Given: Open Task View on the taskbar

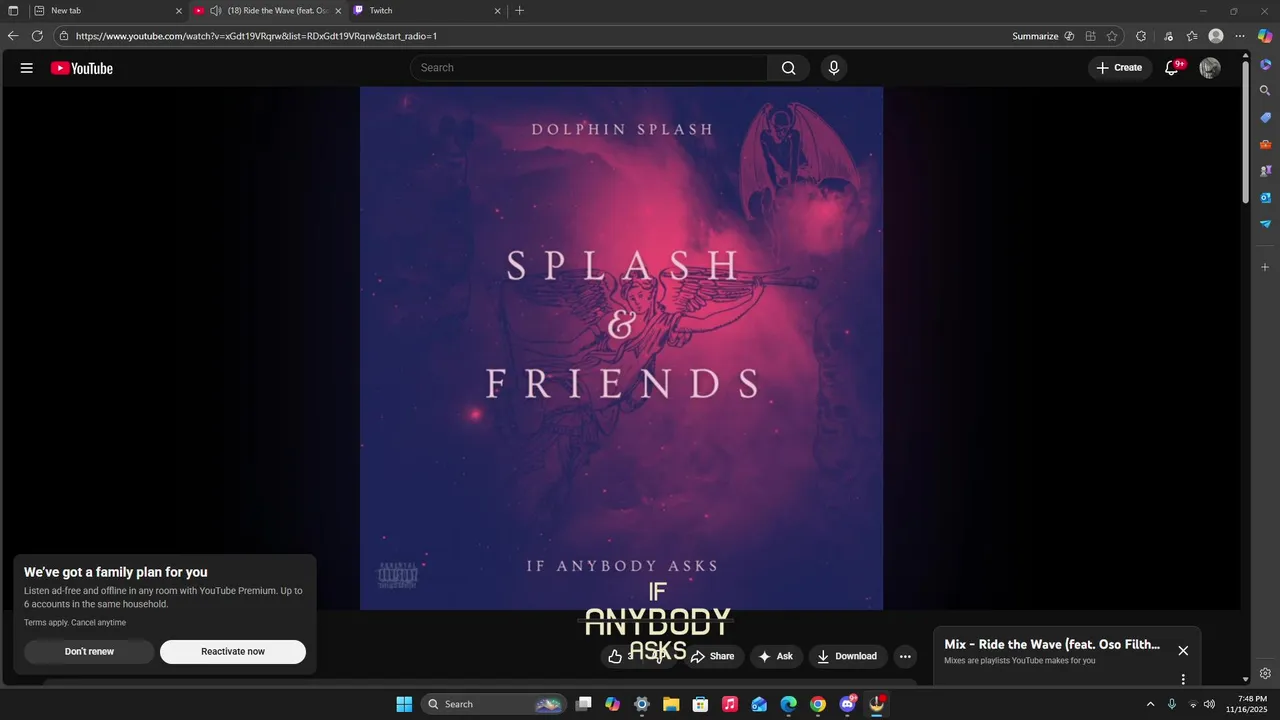Looking at the screenshot, I should [x=584, y=704].
